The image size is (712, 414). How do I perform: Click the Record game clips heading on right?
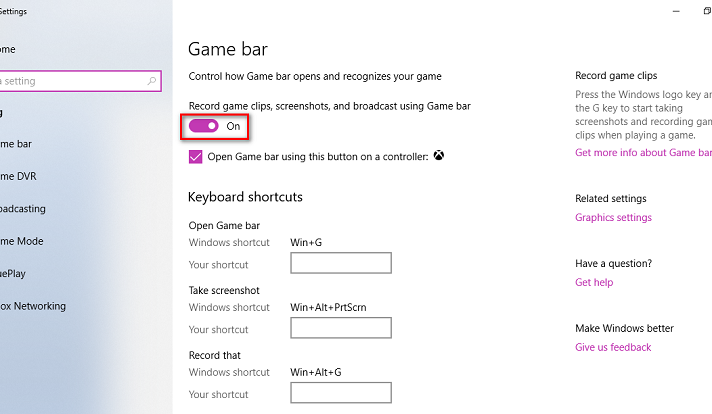616,76
